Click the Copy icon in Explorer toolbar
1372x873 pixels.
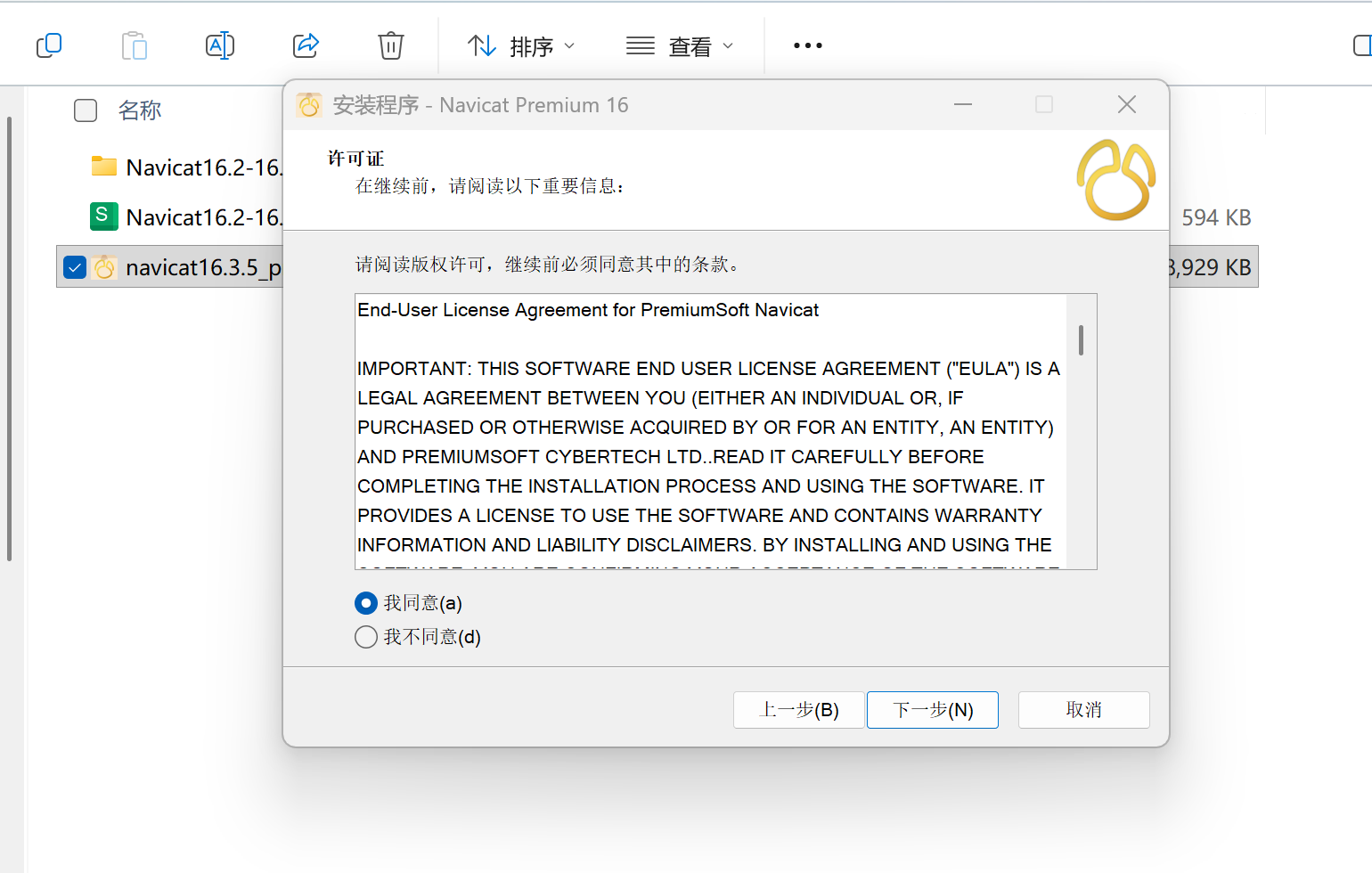[49, 45]
